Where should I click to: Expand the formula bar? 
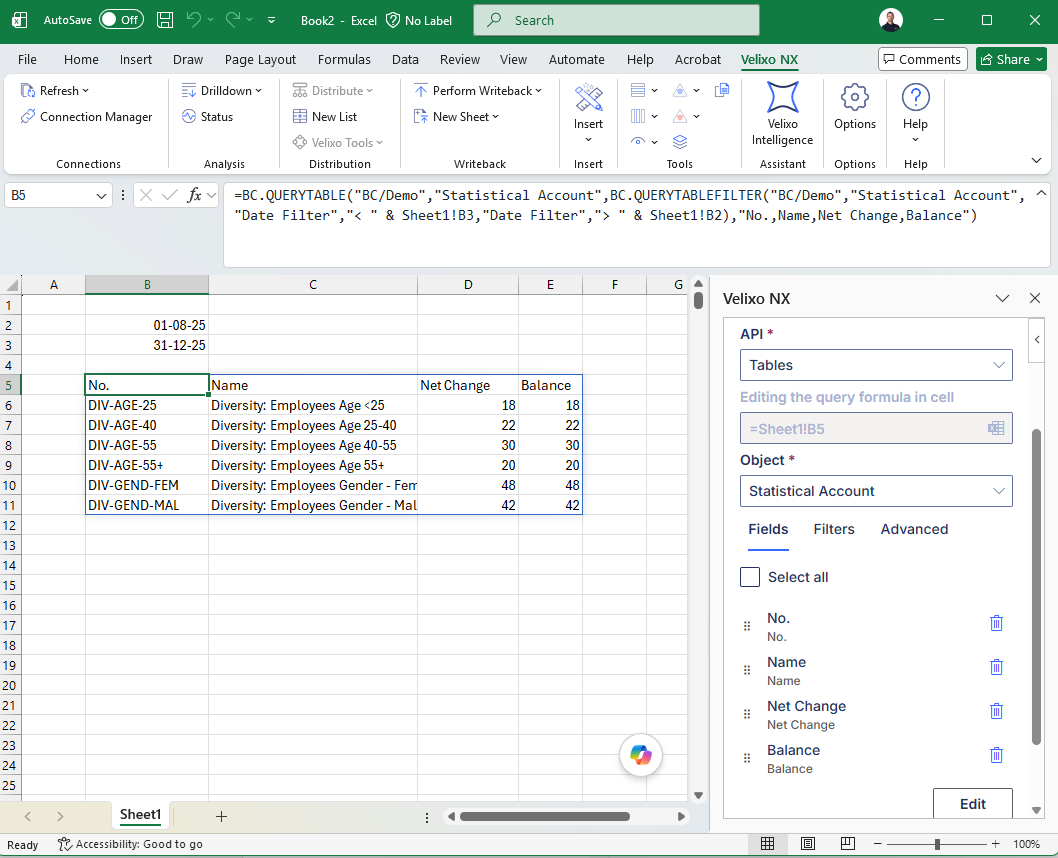point(1041,194)
